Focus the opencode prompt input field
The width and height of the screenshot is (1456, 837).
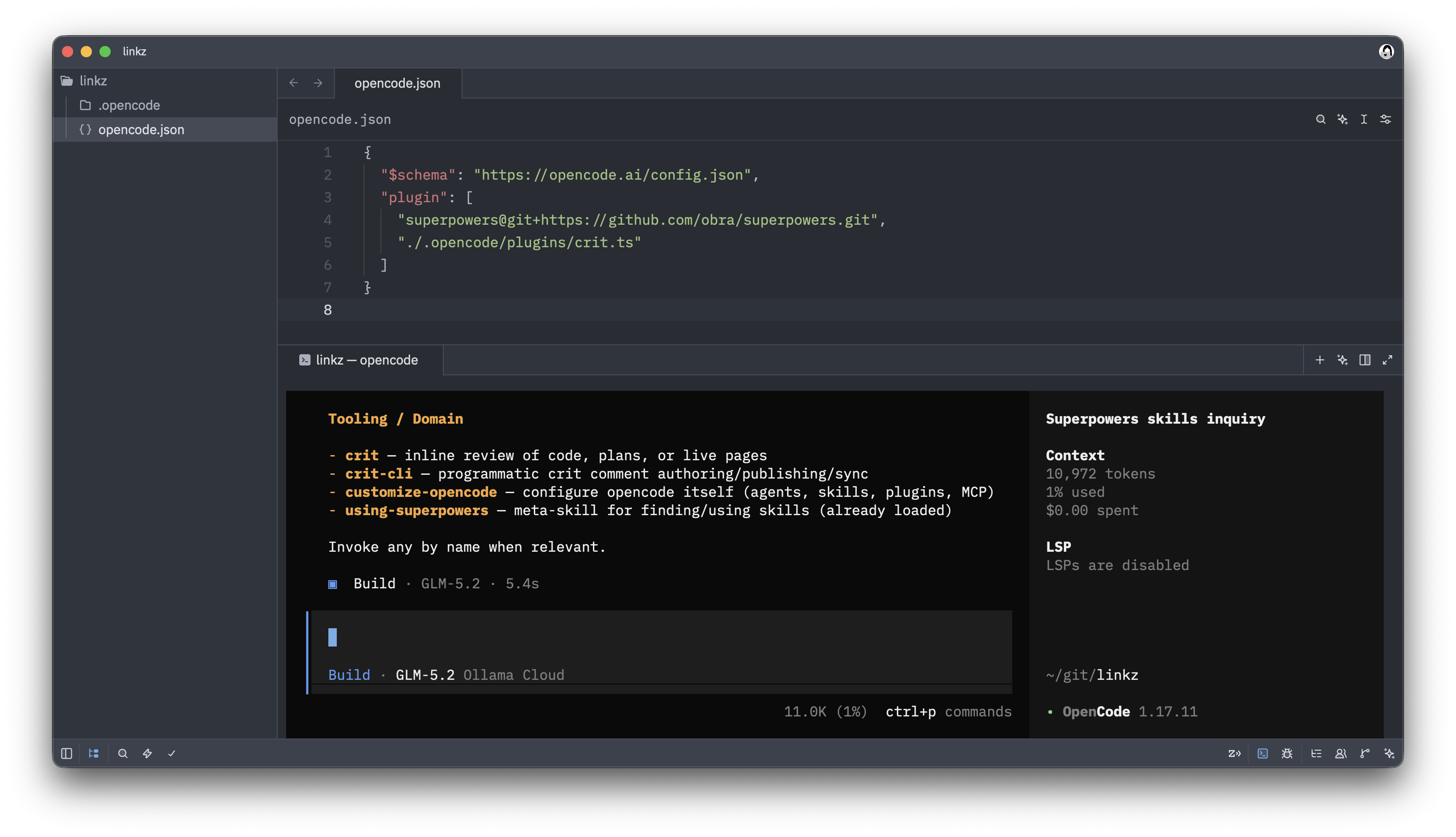(x=661, y=637)
